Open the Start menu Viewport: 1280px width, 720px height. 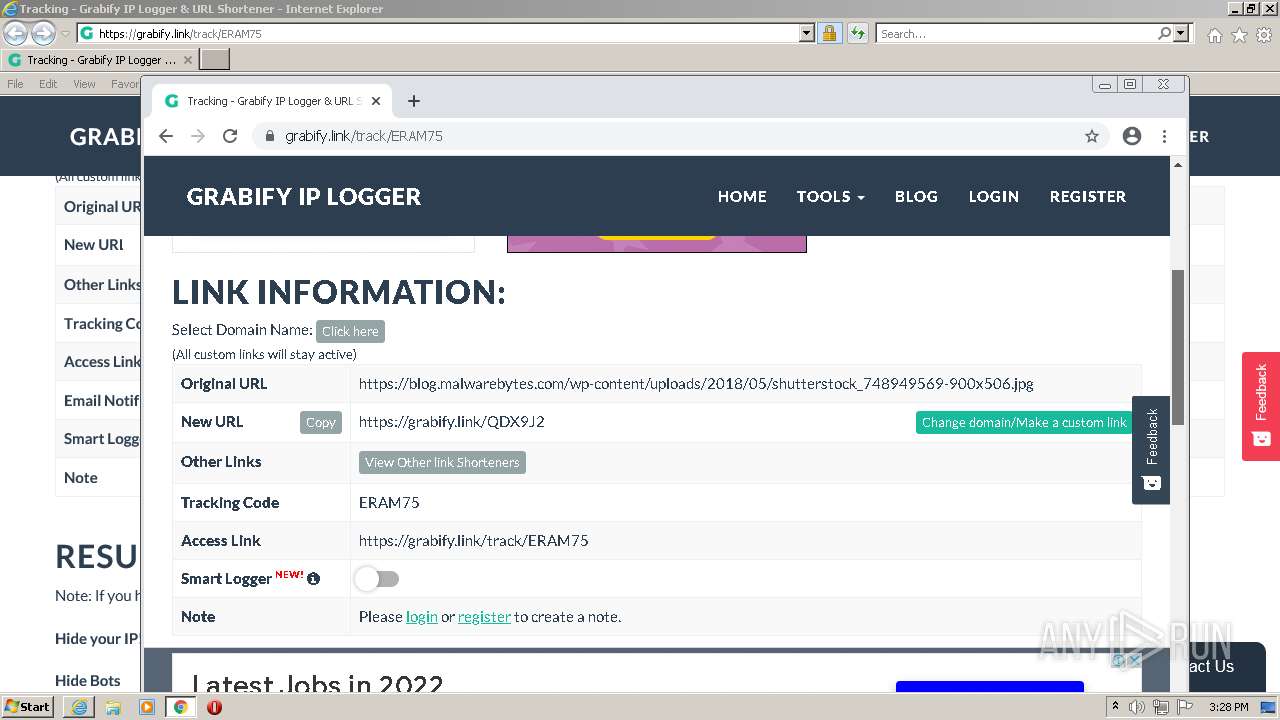(x=28, y=707)
